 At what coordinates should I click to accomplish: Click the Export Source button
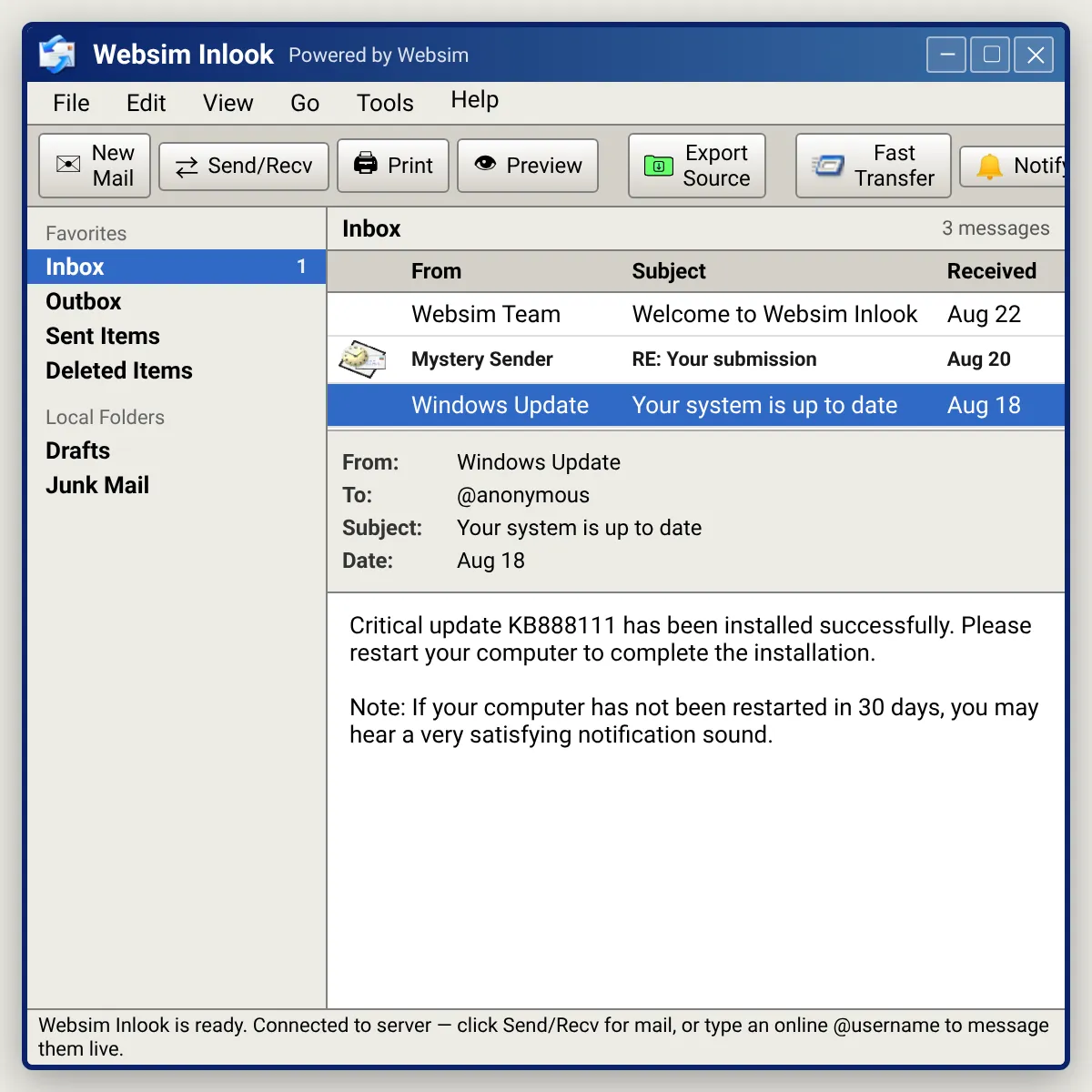[x=697, y=166]
